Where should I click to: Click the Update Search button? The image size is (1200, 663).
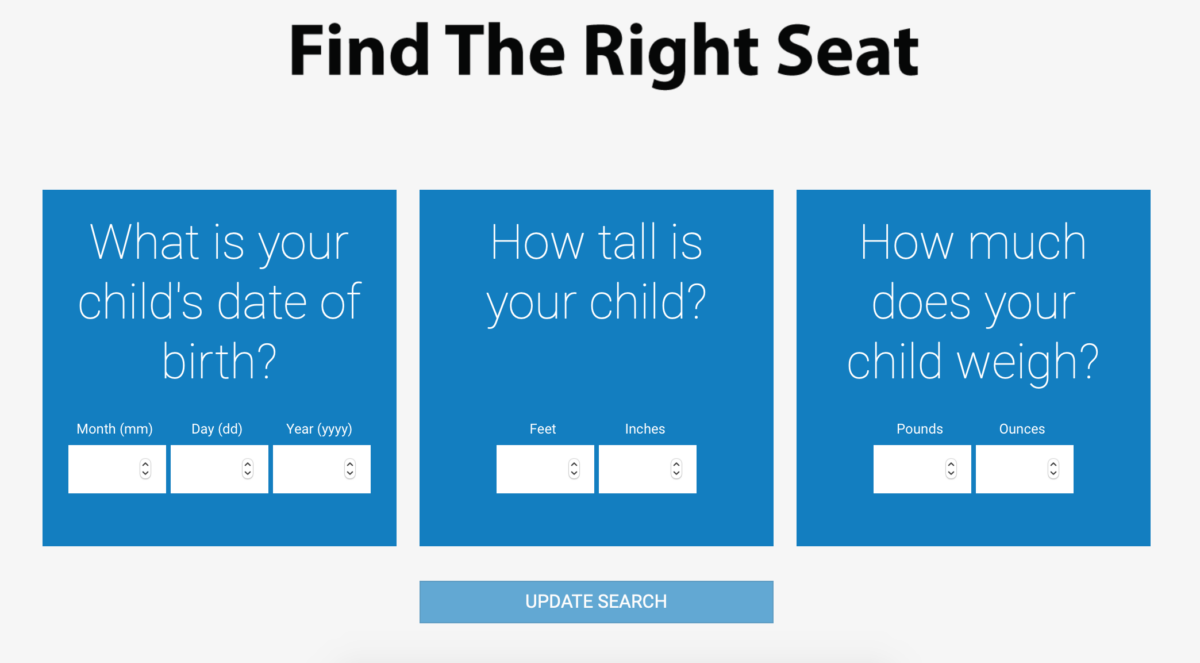[x=596, y=601]
